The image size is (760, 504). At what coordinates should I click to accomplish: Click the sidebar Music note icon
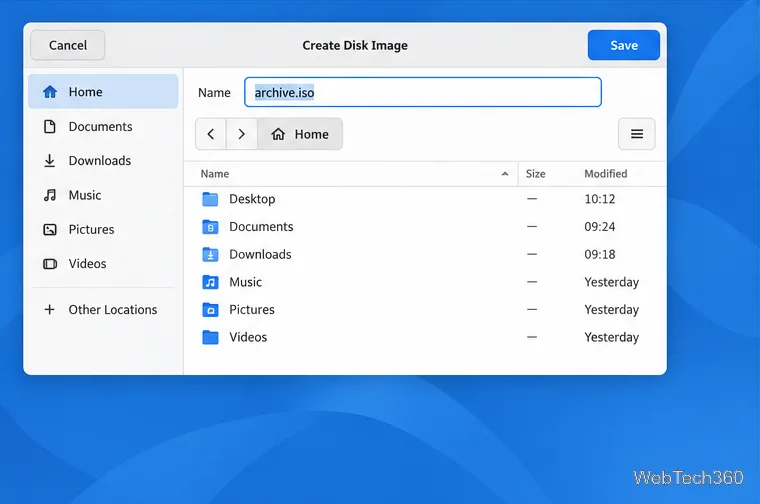pos(50,195)
